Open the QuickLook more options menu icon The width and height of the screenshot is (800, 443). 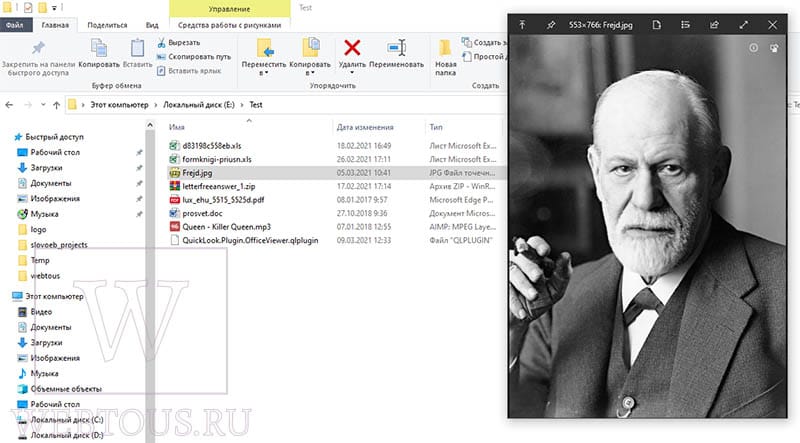[685, 24]
